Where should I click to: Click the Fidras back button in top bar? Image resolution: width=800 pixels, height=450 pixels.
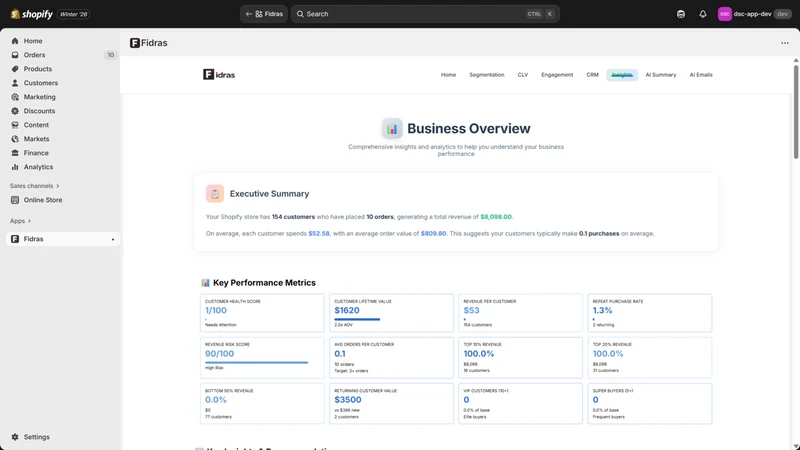[264, 14]
